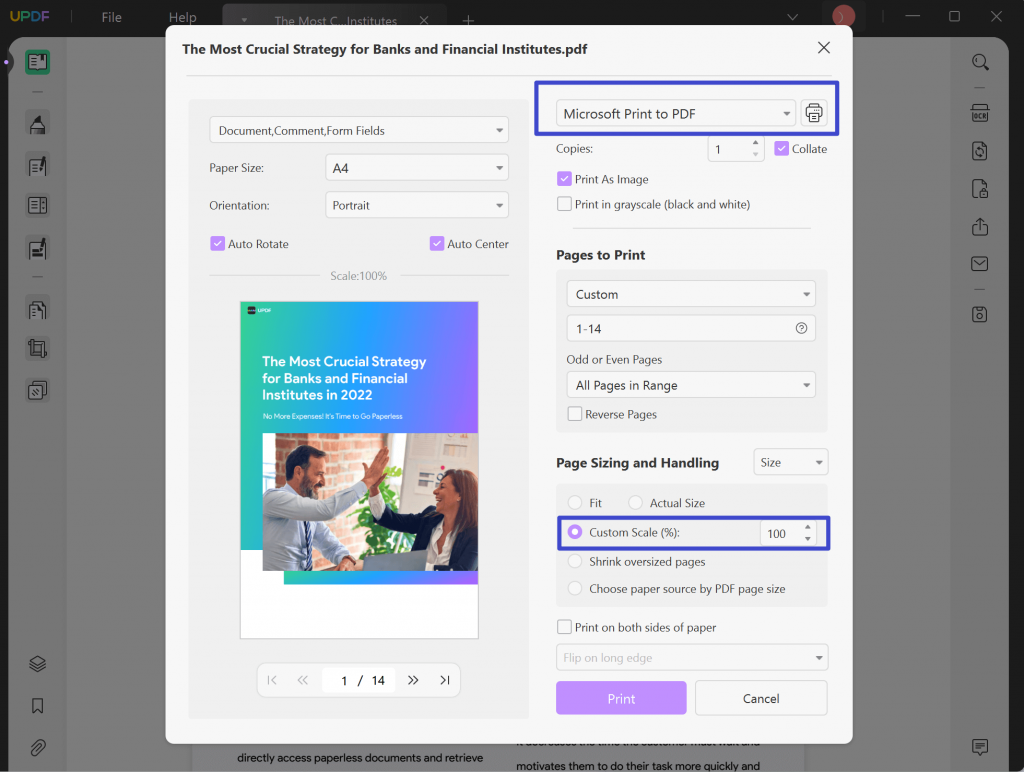Open the Odd or Even Pages dropdown
The width and height of the screenshot is (1024, 772).
click(691, 384)
